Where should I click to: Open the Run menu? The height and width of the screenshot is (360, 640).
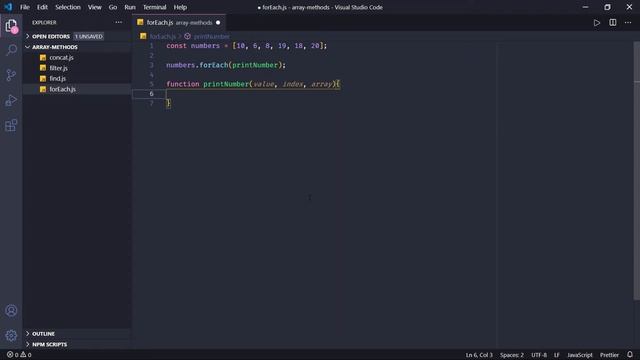tap(130, 7)
